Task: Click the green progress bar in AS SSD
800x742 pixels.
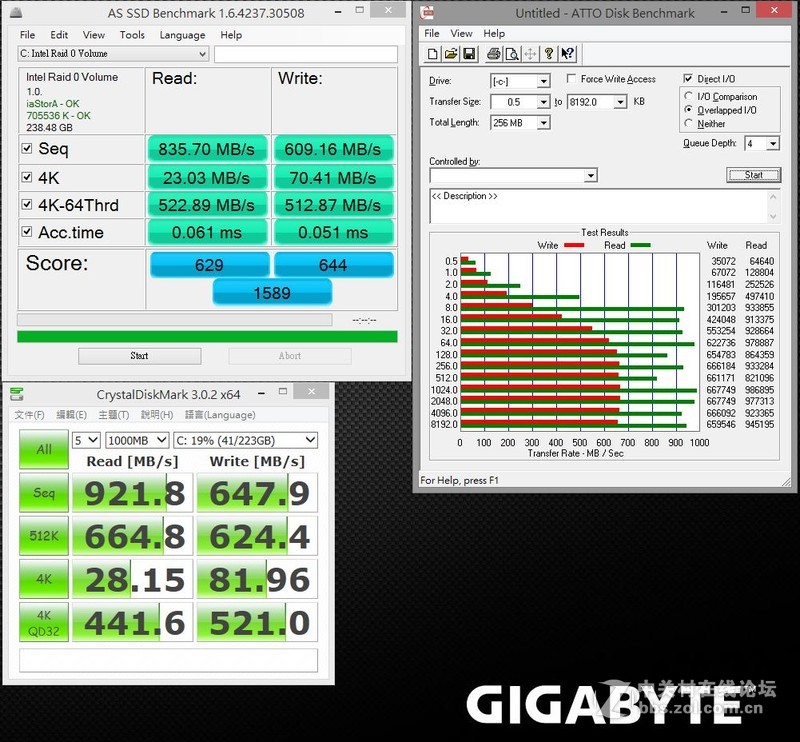Action: (x=207, y=336)
